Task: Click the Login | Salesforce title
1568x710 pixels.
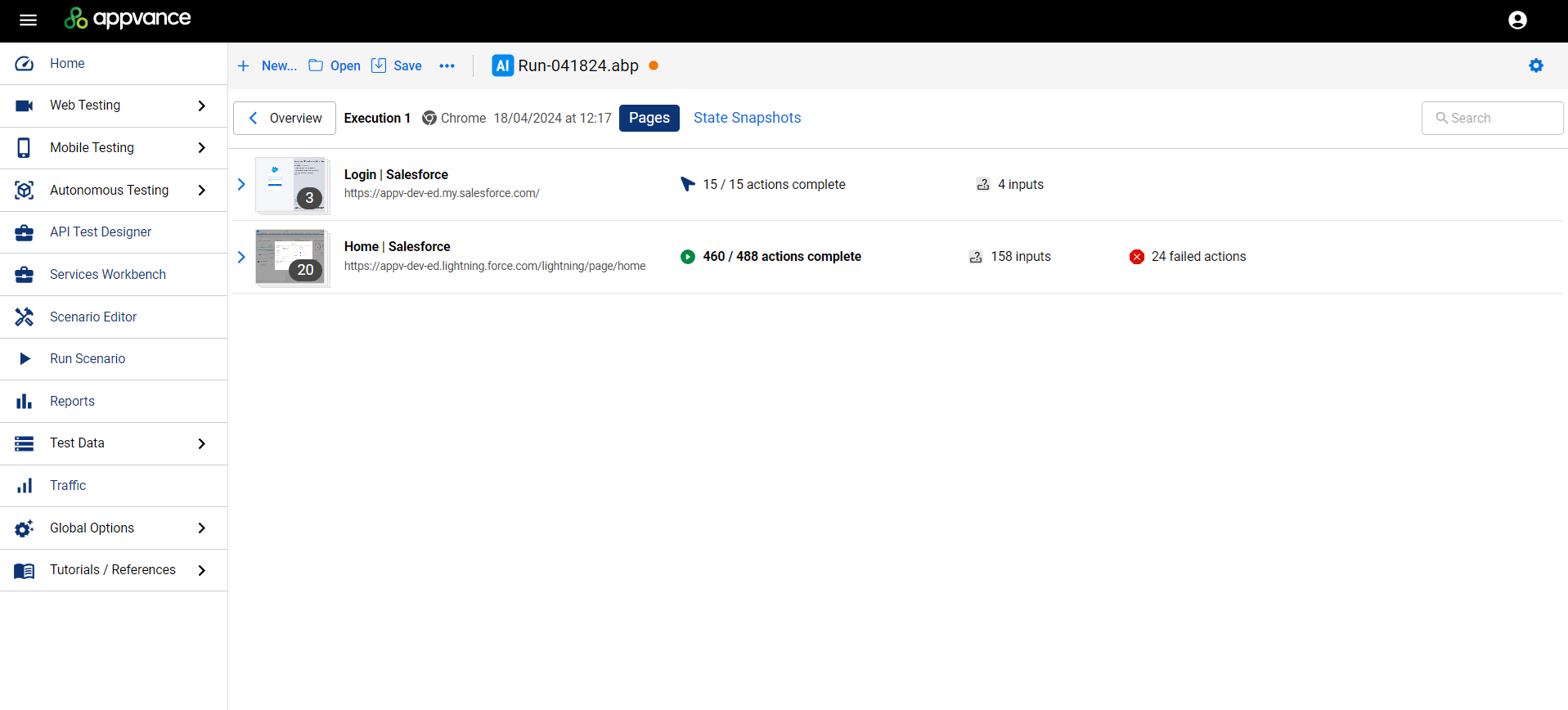Action: tap(396, 174)
